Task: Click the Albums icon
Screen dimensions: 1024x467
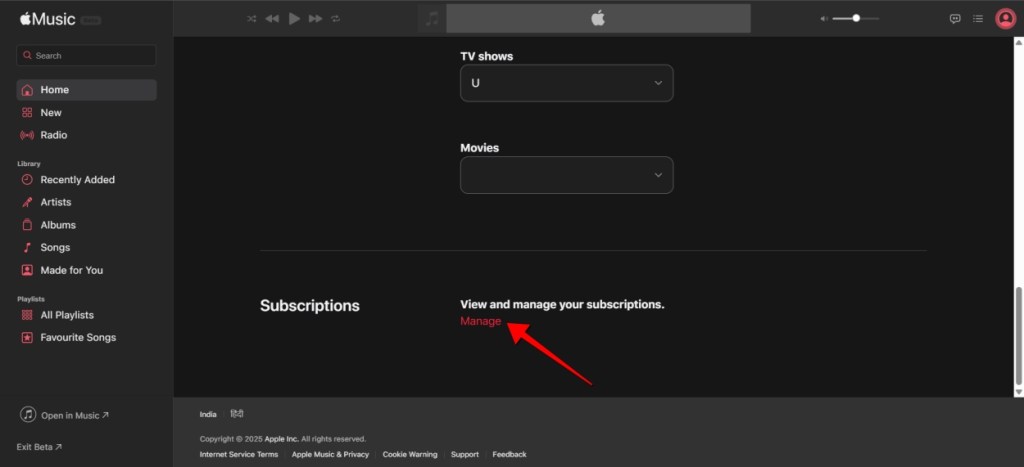Action: click(27, 225)
